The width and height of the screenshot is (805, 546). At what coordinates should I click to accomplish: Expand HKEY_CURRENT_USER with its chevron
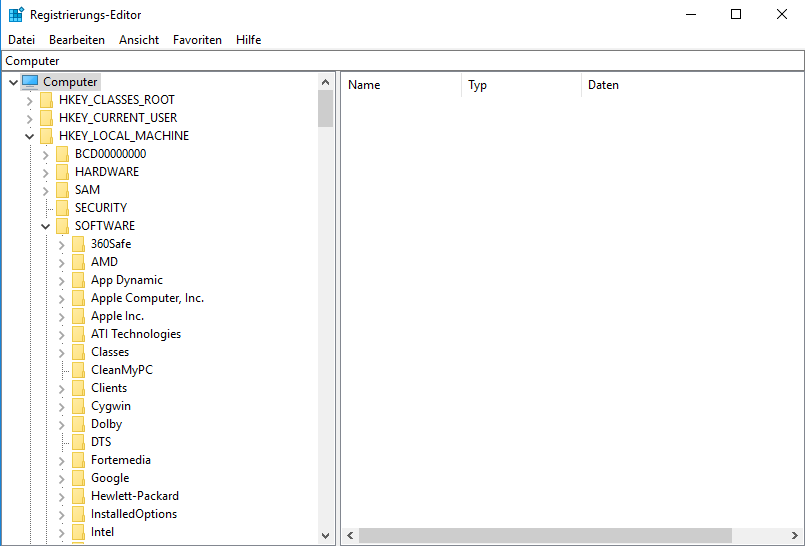pos(29,118)
